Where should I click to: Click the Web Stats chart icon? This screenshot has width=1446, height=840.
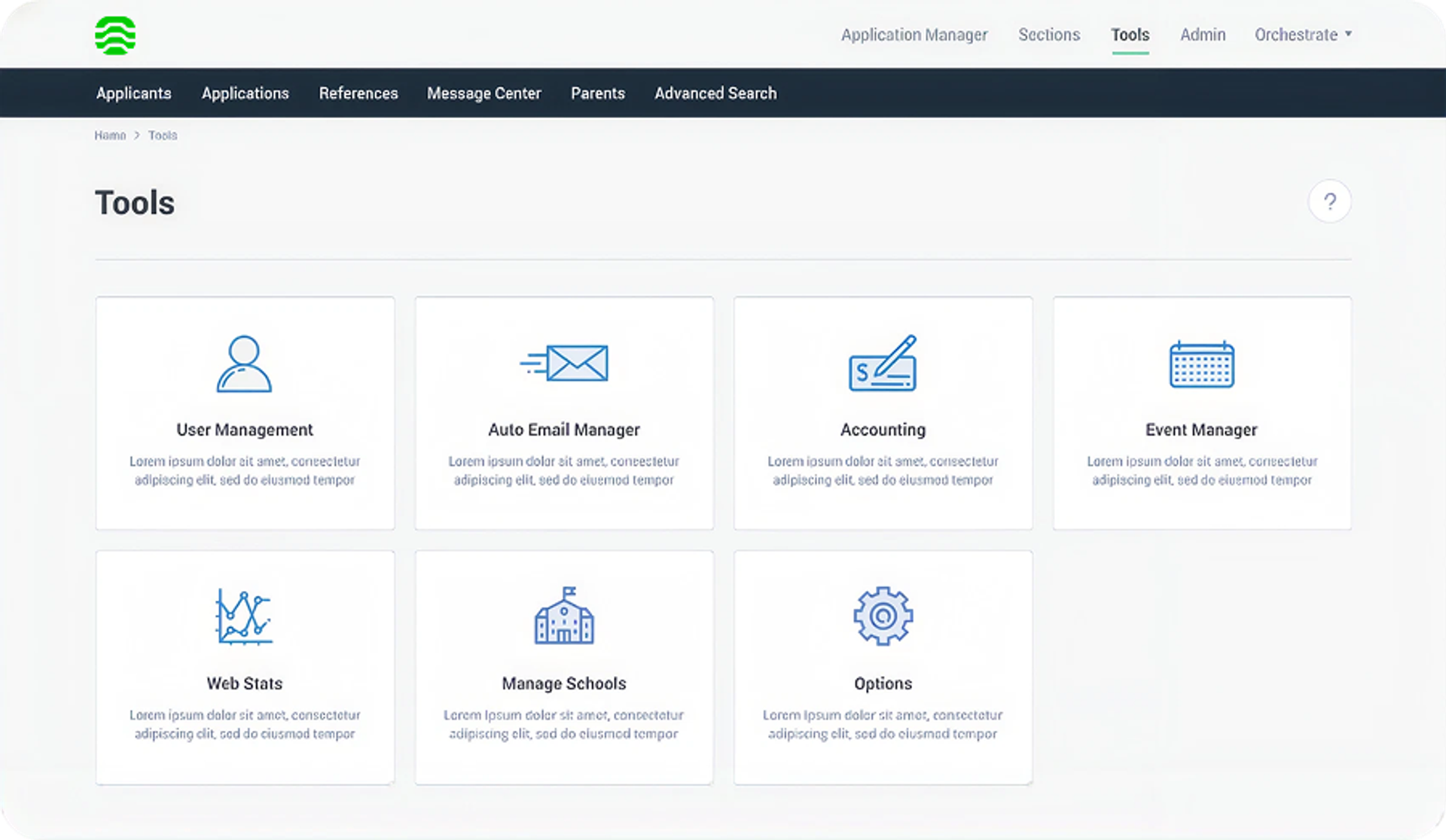[244, 616]
